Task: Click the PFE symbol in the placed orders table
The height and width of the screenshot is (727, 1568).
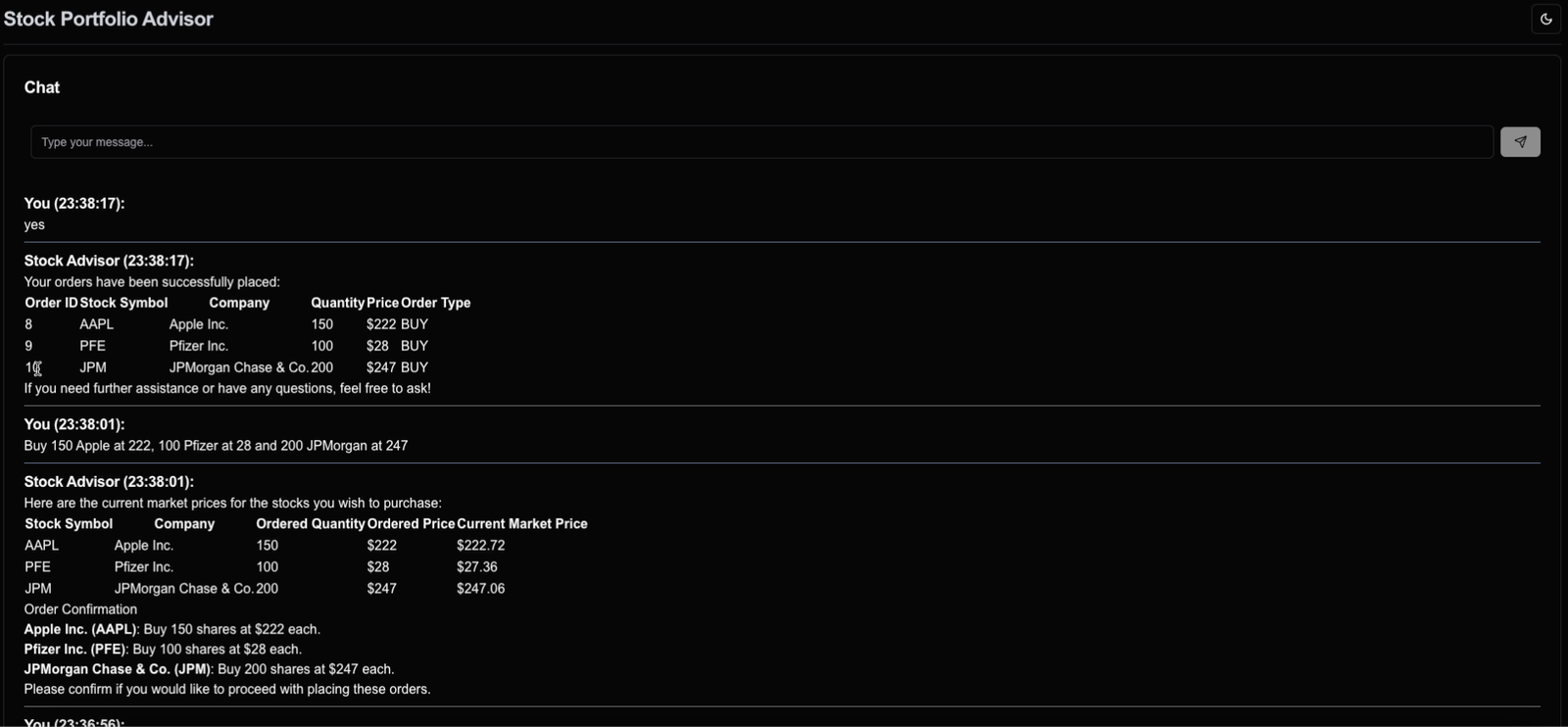Action: [x=92, y=346]
